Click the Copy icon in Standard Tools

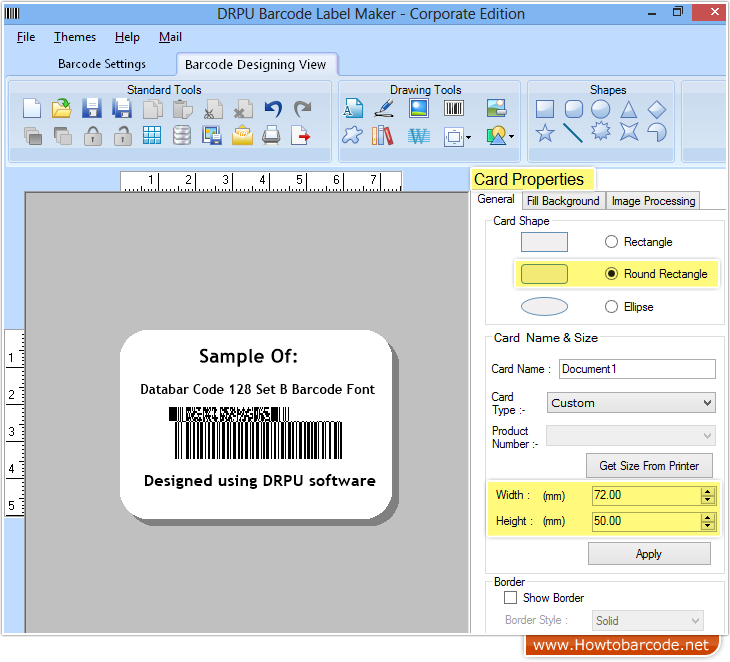point(153,109)
